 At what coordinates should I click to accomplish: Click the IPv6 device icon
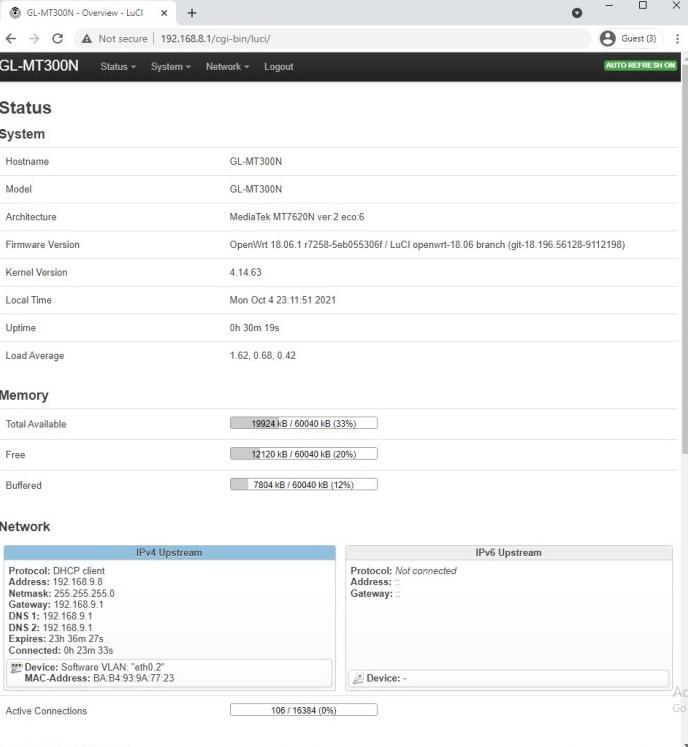click(x=358, y=678)
